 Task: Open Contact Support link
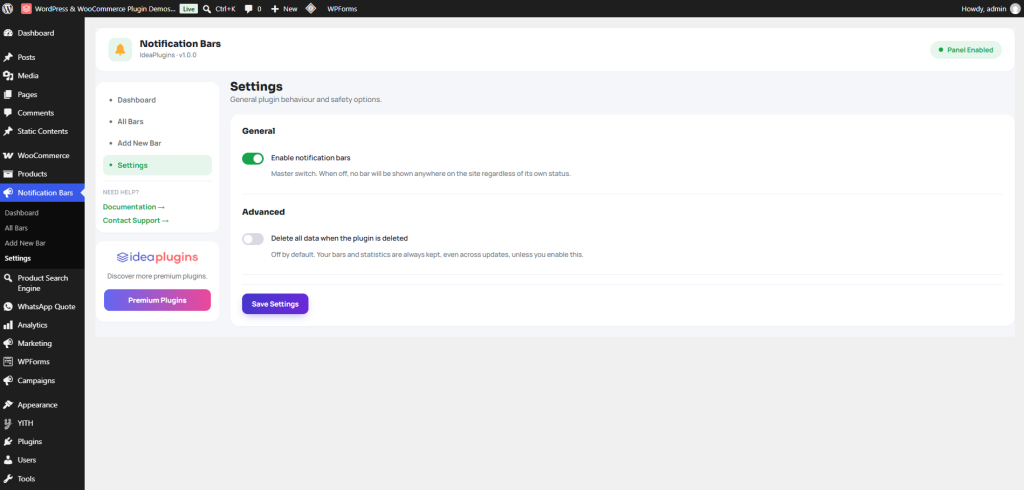point(136,221)
